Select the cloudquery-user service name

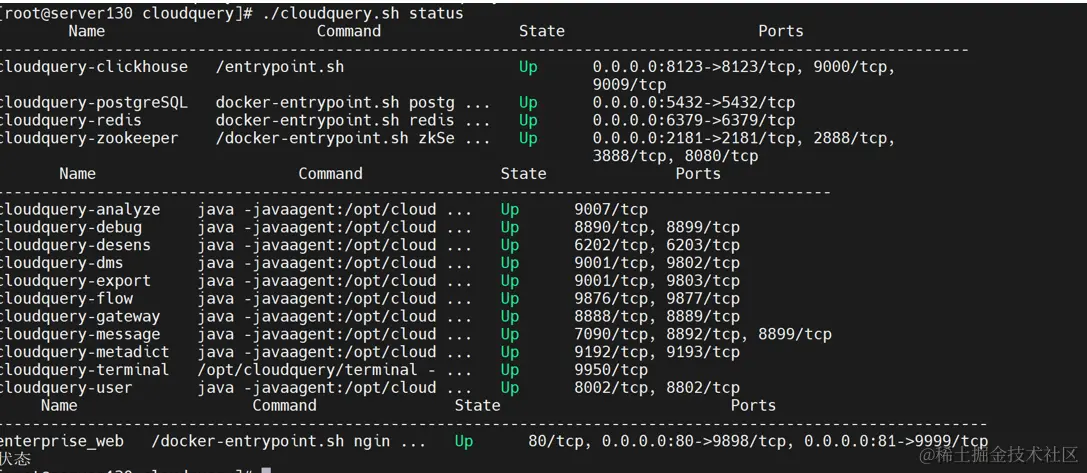tap(66, 388)
